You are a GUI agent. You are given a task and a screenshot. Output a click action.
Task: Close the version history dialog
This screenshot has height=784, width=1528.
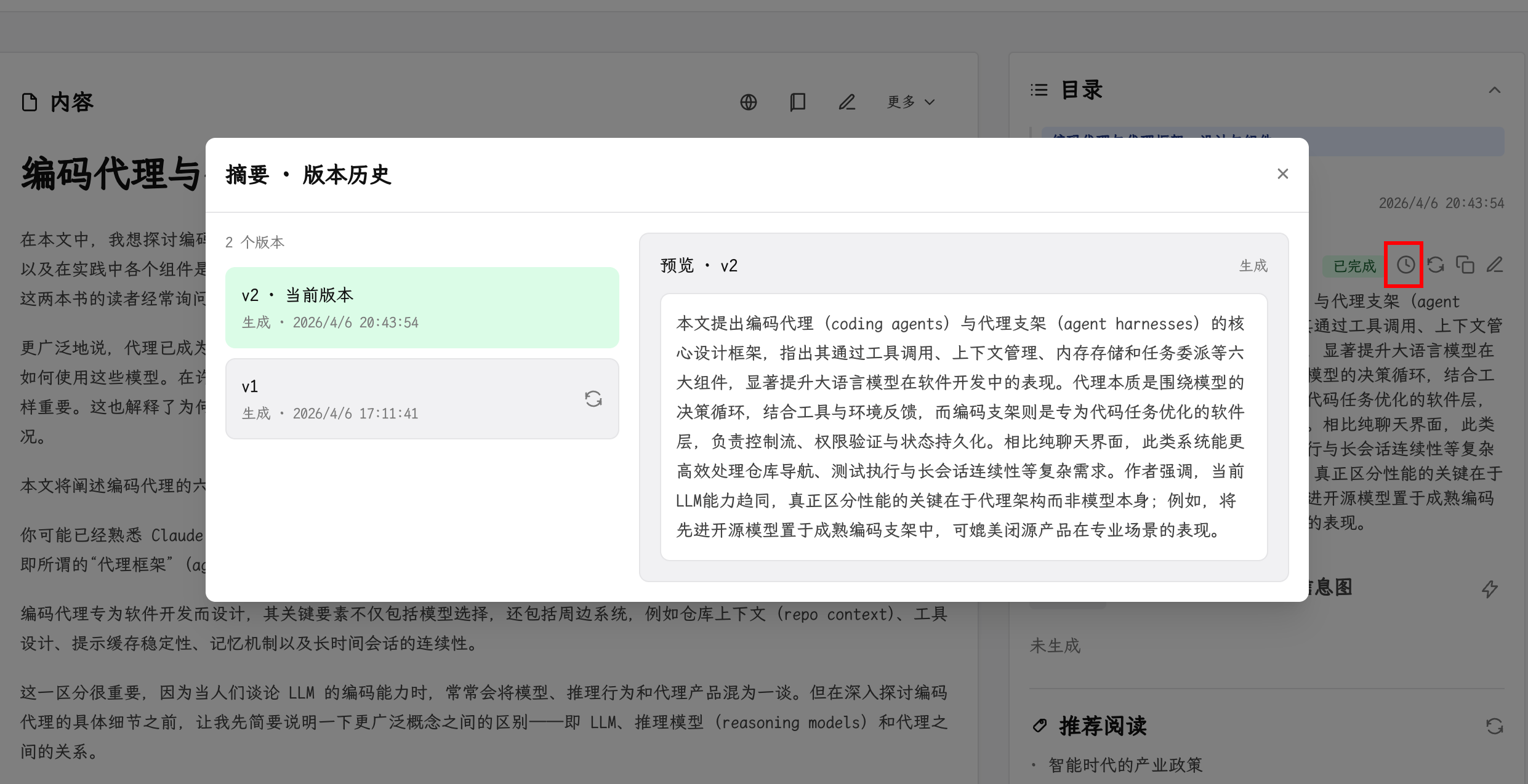coord(1282,174)
